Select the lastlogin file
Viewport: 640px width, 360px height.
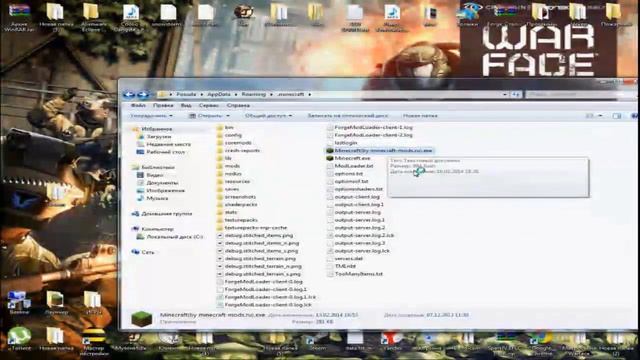point(346,143)
